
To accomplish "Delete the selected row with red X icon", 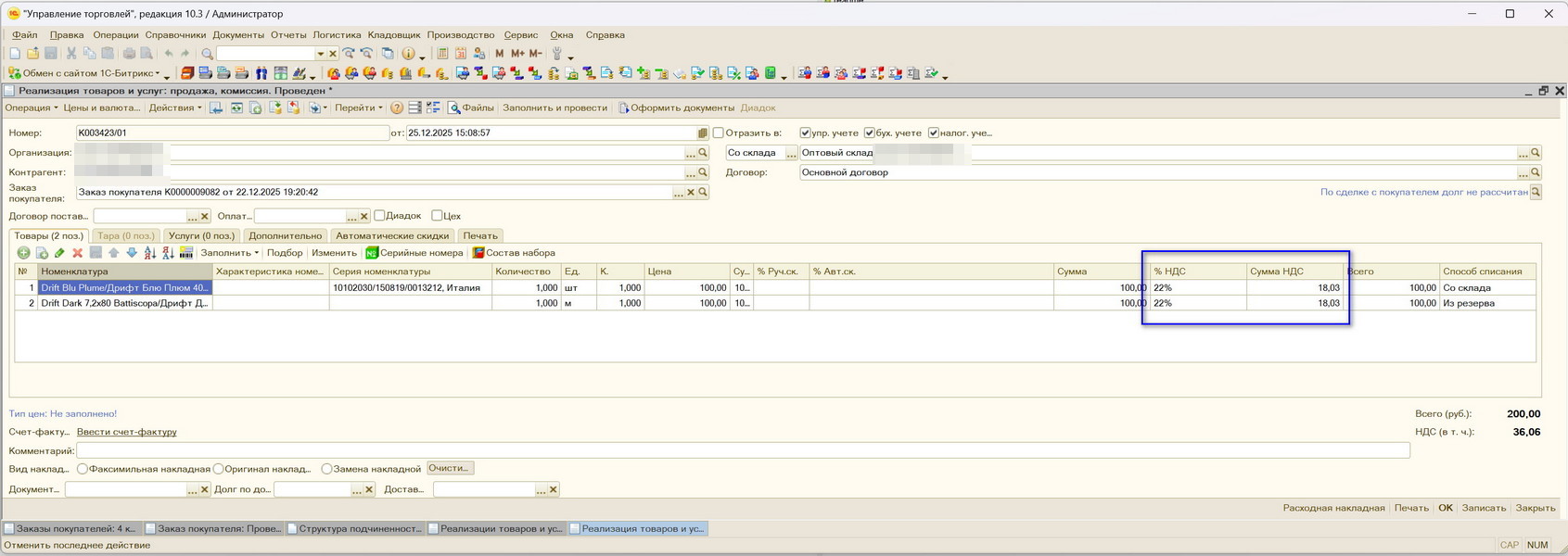I will (78, 253).
